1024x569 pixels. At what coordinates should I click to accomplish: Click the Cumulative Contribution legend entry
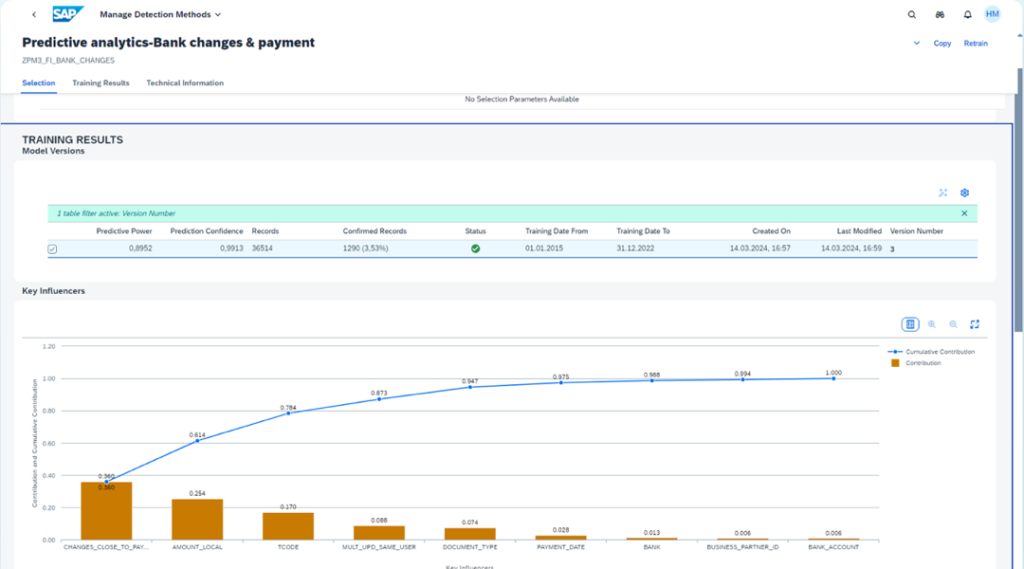pyautogui.click(x=931, y=351)
